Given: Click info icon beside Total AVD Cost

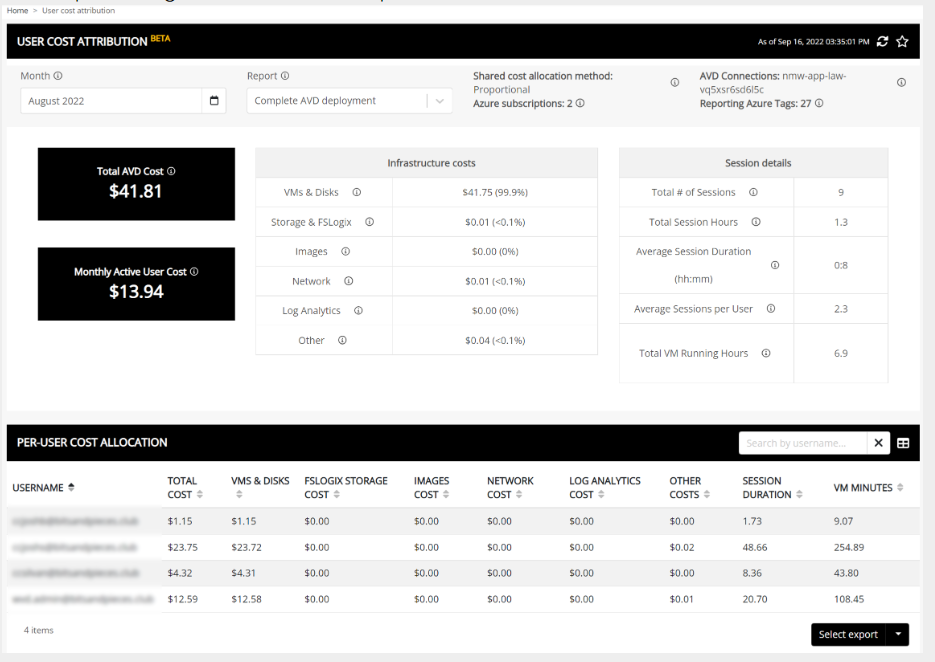Looking at the screenshot, I should (171, 171).
